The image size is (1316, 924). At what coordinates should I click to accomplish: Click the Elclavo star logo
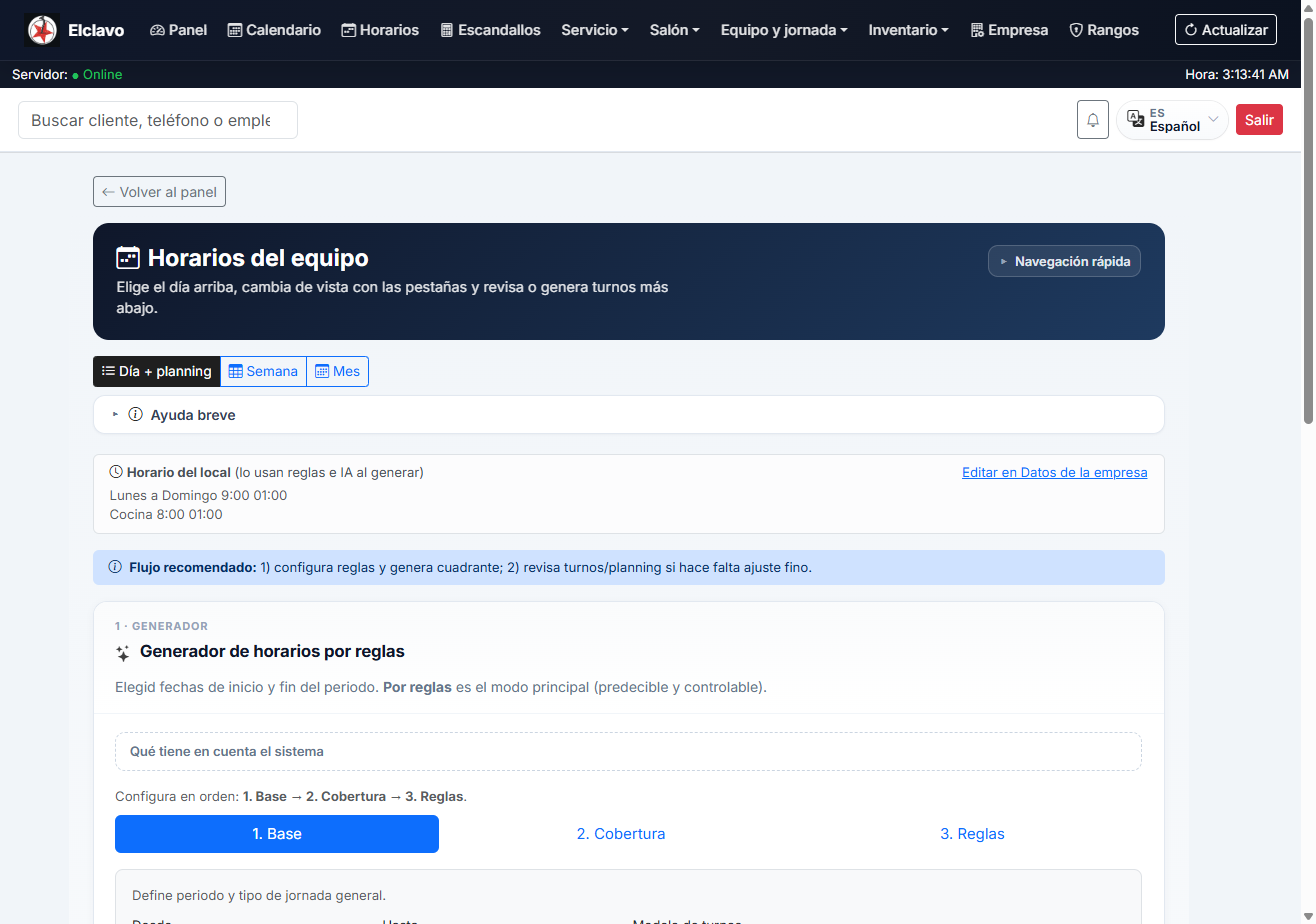point(42,30)
